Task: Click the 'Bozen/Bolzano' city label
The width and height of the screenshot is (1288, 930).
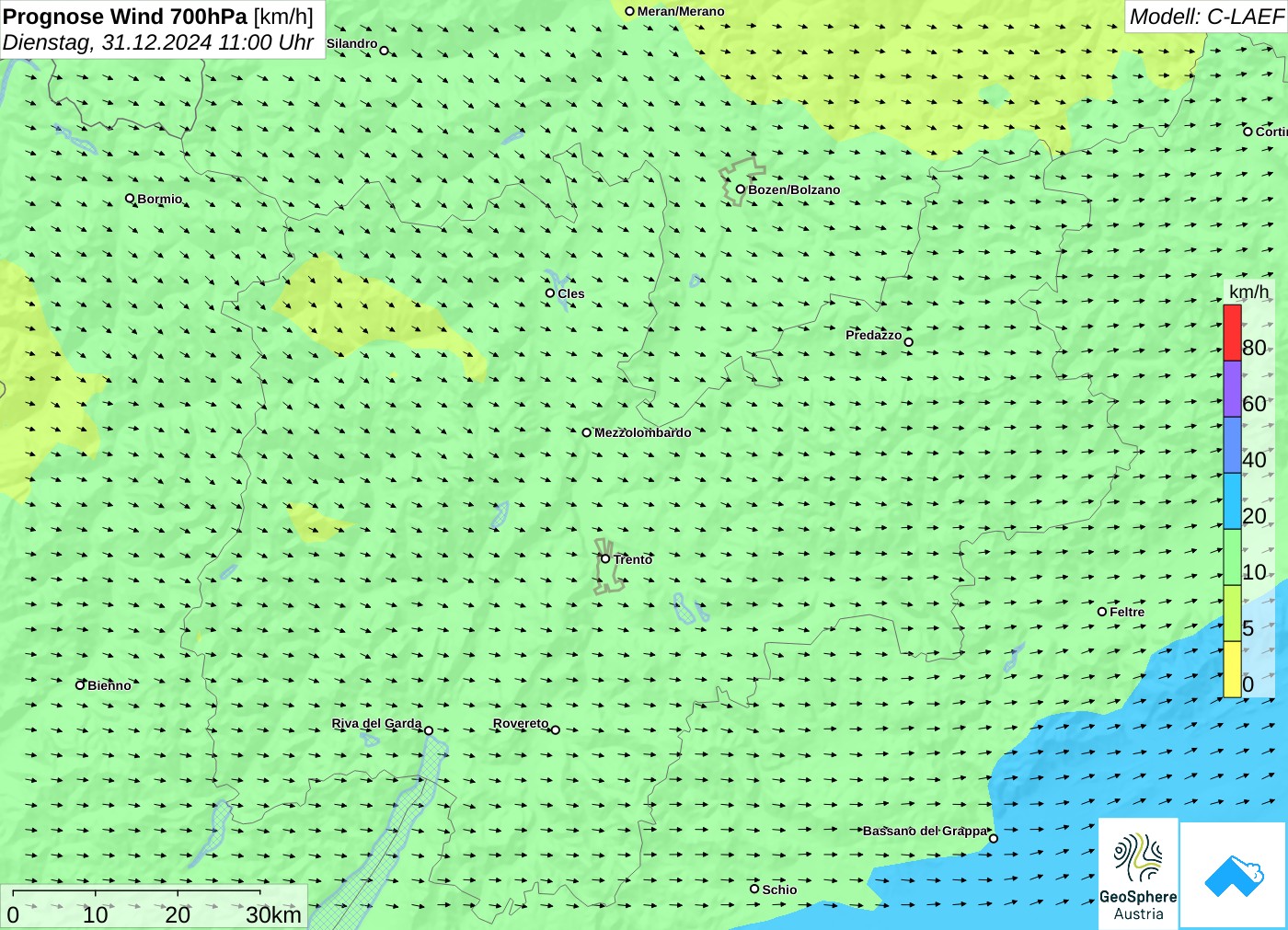Action: click(794, 189)
